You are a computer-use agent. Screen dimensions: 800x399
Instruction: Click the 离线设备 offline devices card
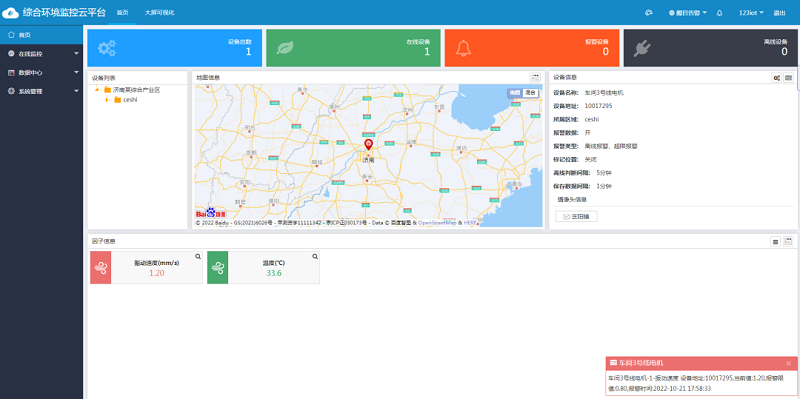point(710,48)
